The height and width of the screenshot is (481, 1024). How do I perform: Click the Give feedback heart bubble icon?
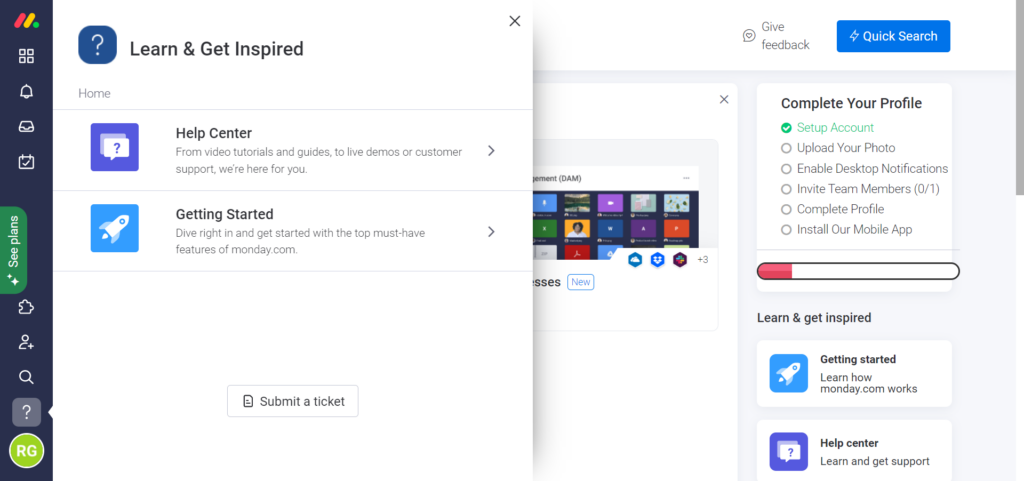[749, 36]
